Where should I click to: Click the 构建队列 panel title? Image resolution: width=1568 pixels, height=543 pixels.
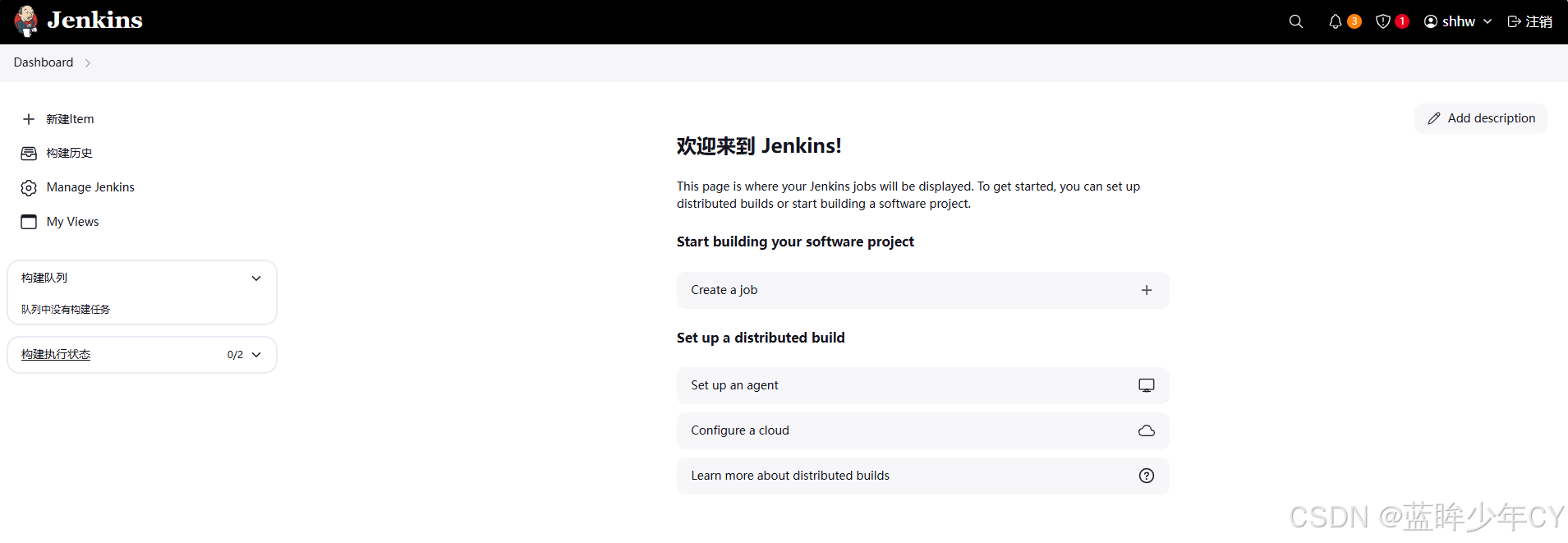[44, 278]
